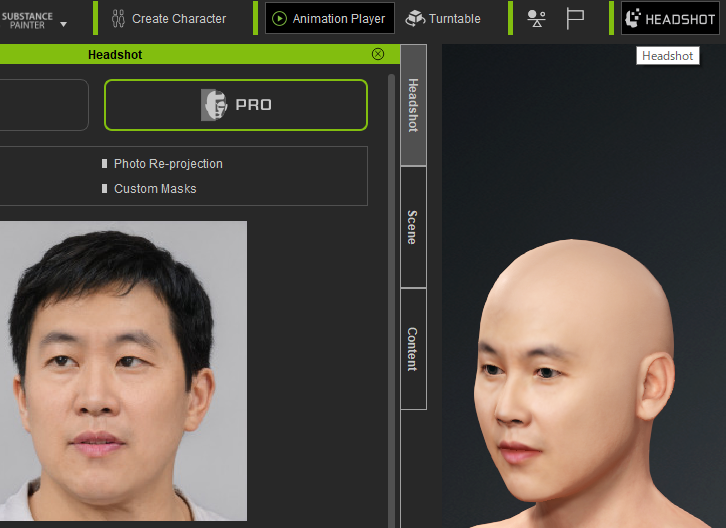Open the Content side tab
This screenshot has width=726, height=528.
point(413,349)
